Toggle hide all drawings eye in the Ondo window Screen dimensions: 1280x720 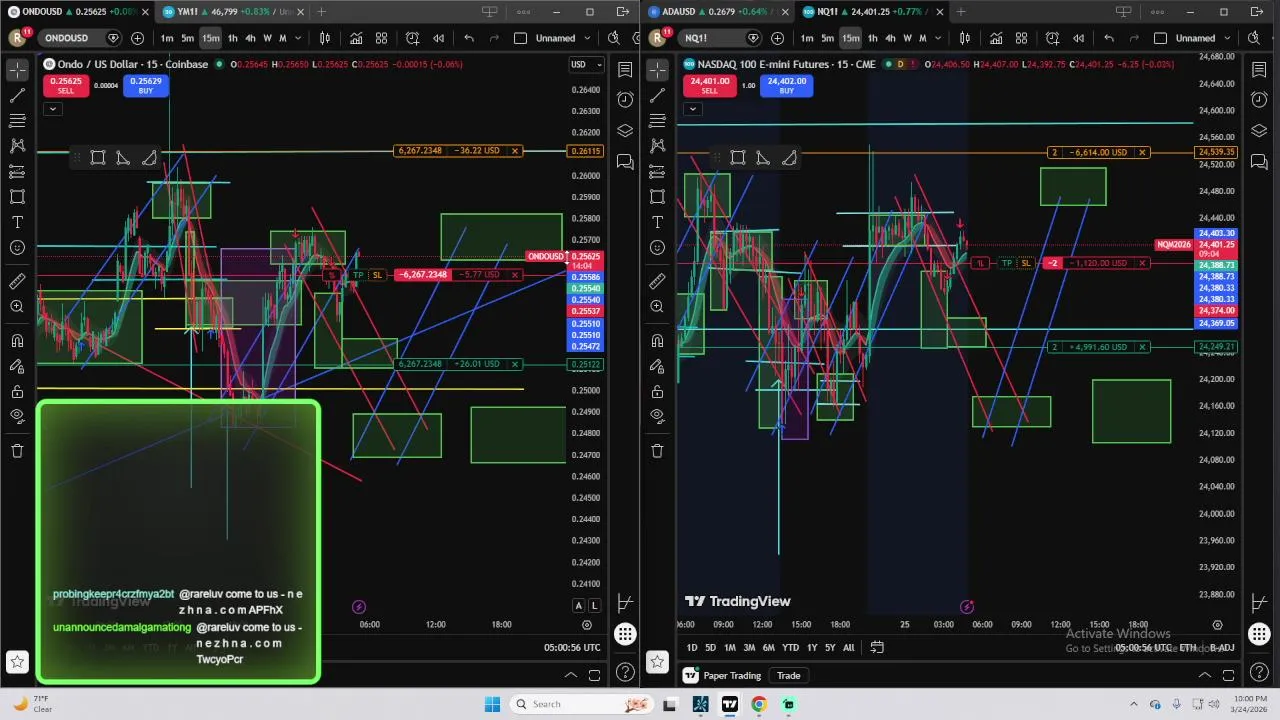pyautogui.click(x=17, y=416)
